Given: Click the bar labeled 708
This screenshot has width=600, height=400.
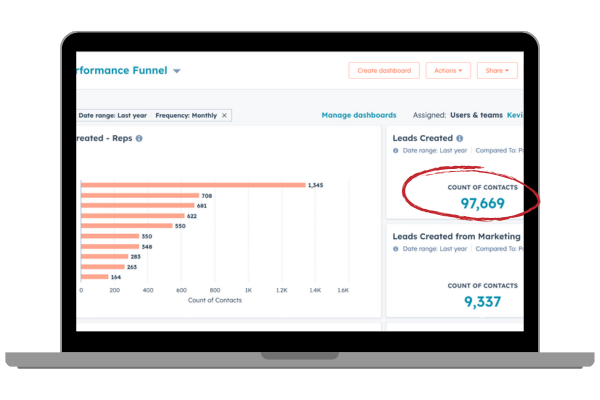Looking at the screenshot, I should point(140,196).
